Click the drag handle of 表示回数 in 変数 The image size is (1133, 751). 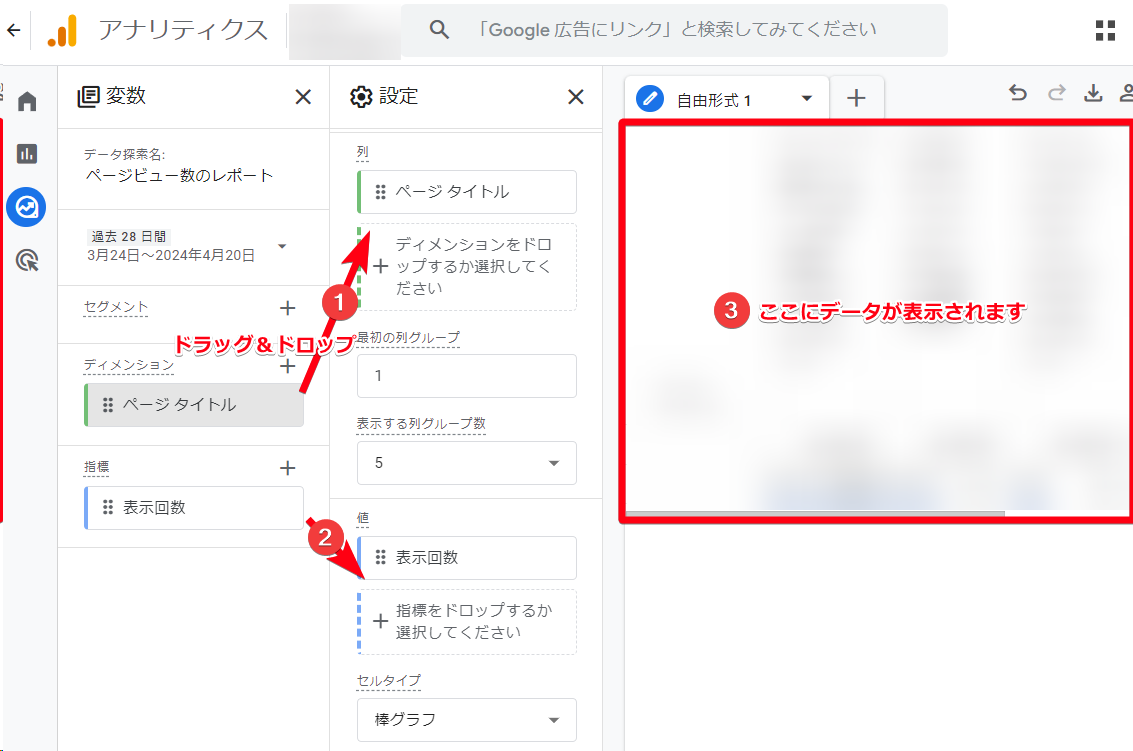click(x=108, y=507)
